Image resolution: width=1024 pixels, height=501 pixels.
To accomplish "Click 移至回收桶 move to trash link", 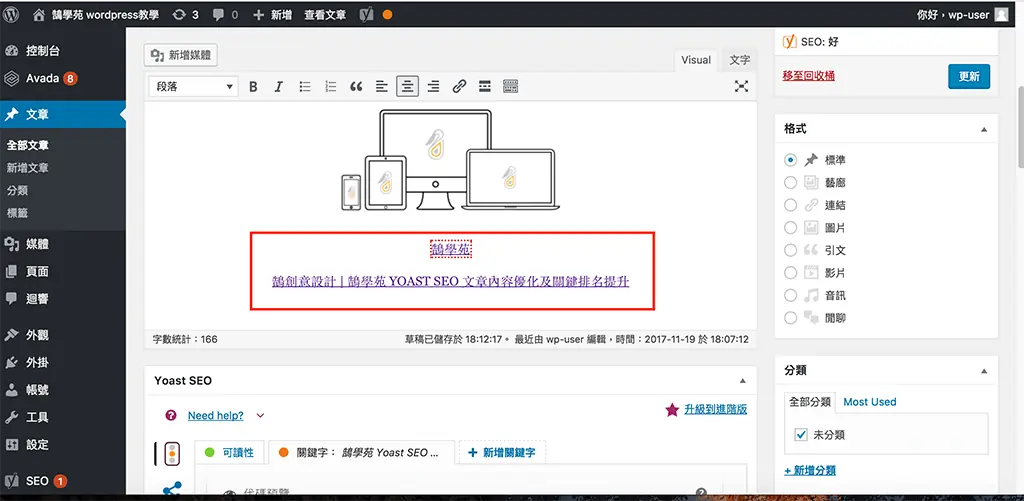I will coord(808,75).
